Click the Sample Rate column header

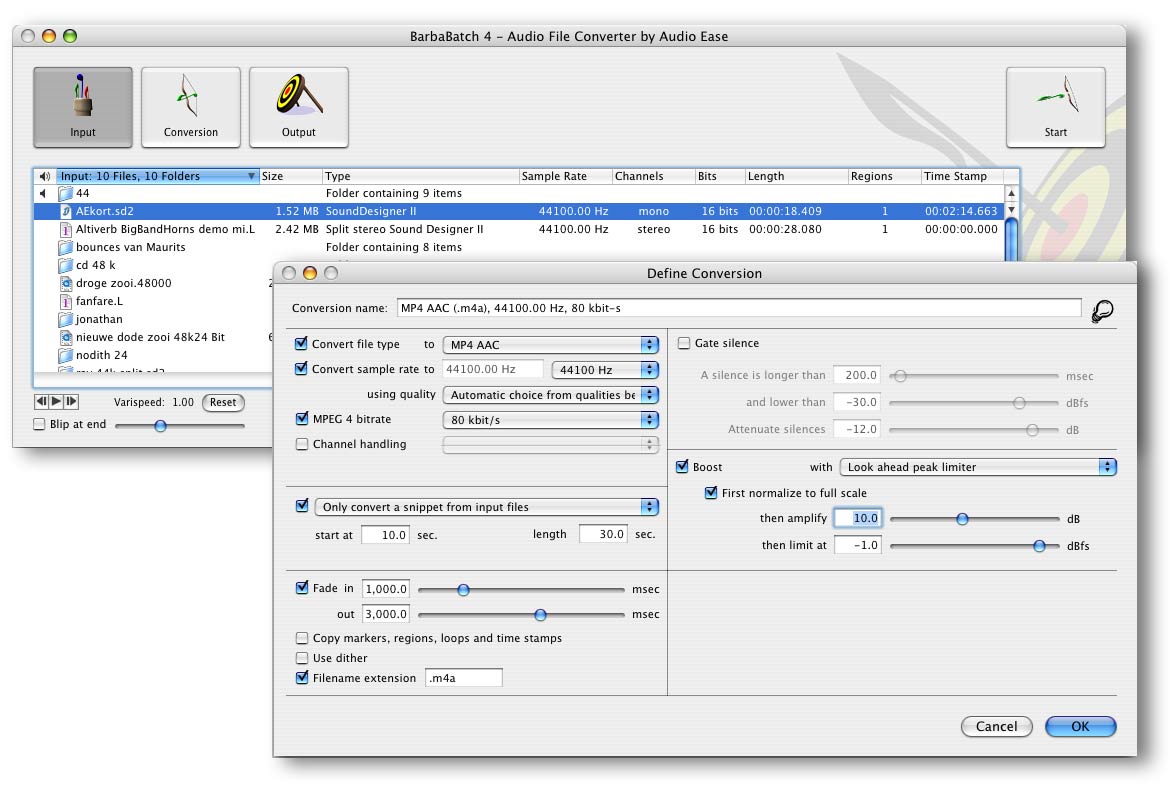565,176
